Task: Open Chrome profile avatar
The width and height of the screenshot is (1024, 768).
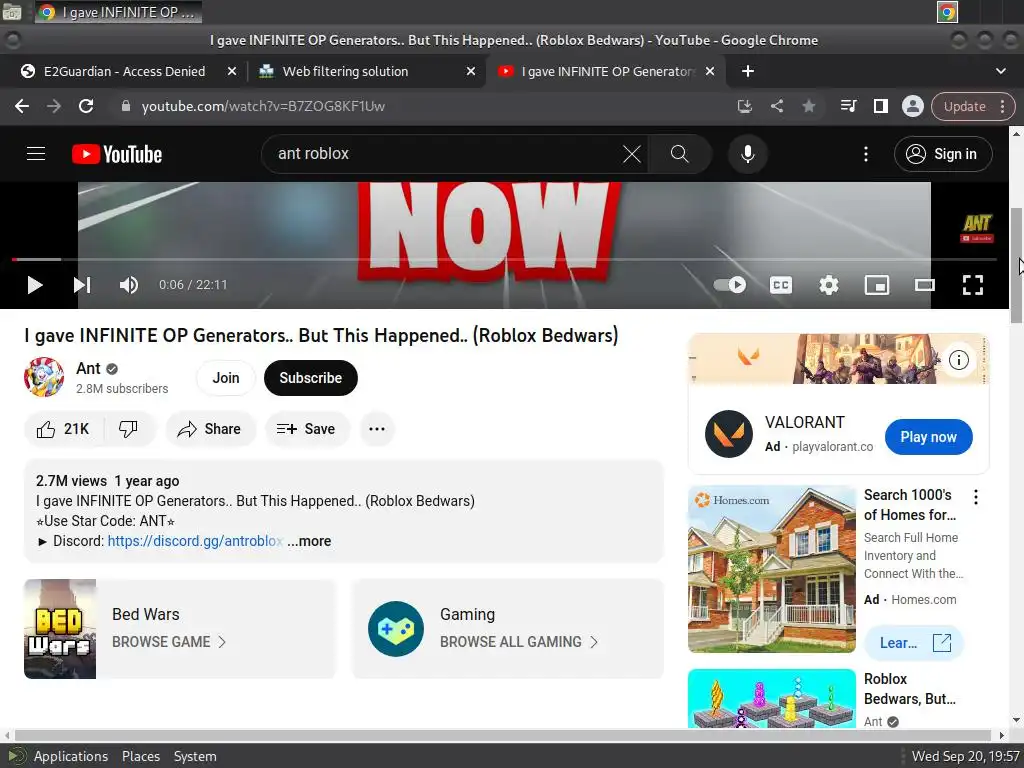Action: pos(912,106)
